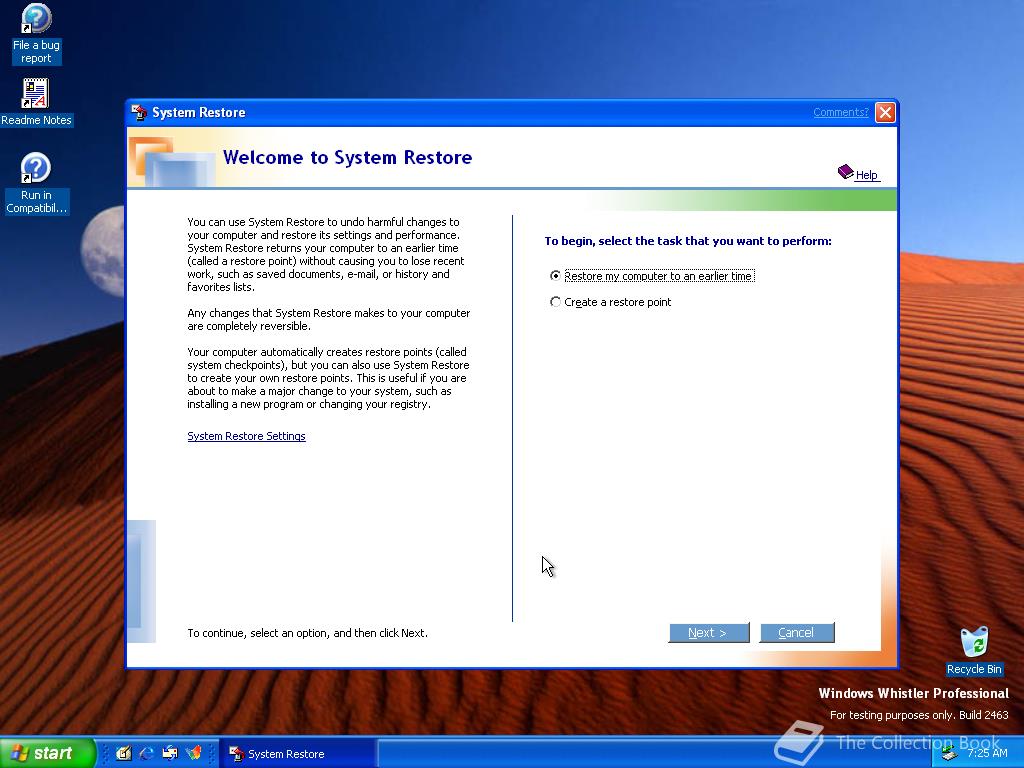
Task: Click the system tray network icon
Action: (949, 754)
